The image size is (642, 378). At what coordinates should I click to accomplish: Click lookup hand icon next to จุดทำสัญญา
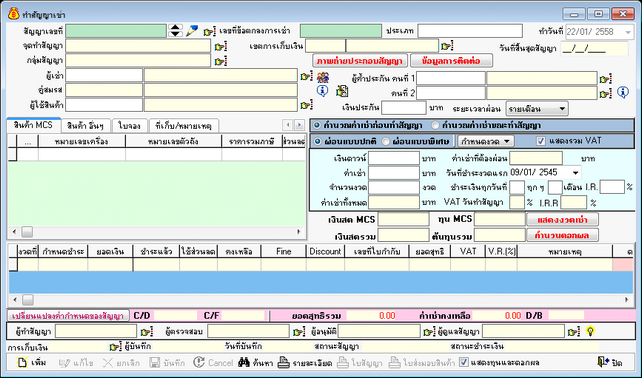(221, 46)
